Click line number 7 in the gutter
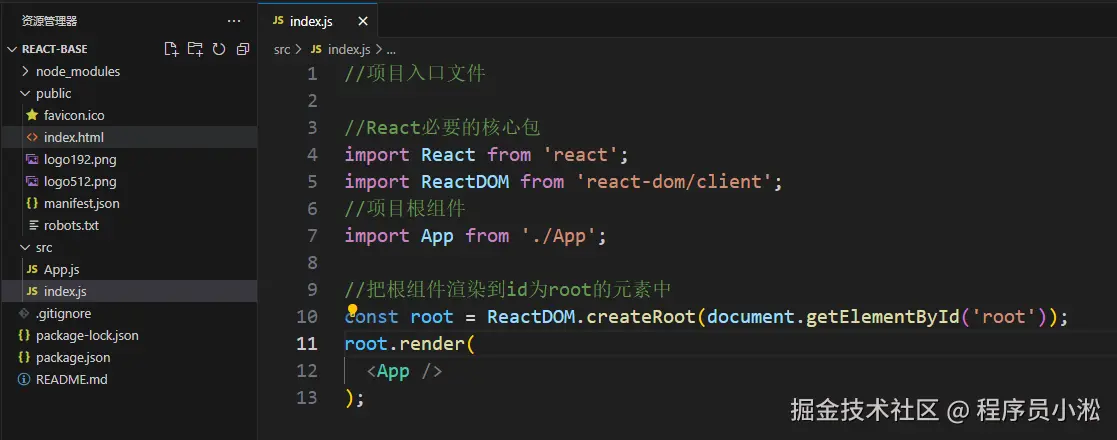Screen dimensions: 1117x440 coord(312,236)
